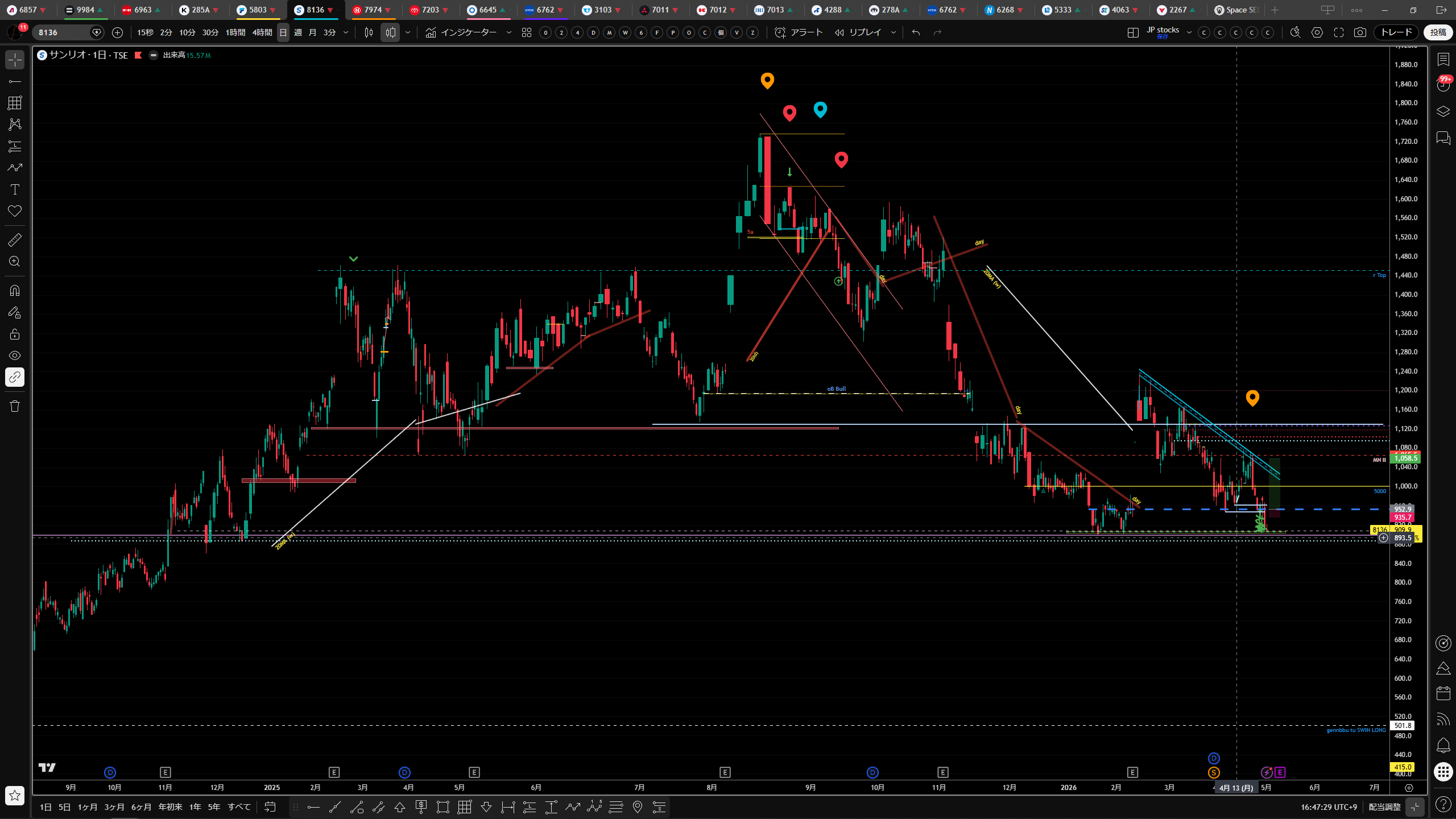Create an alert with アラート

pyautogui.click(x=799, y=32)
